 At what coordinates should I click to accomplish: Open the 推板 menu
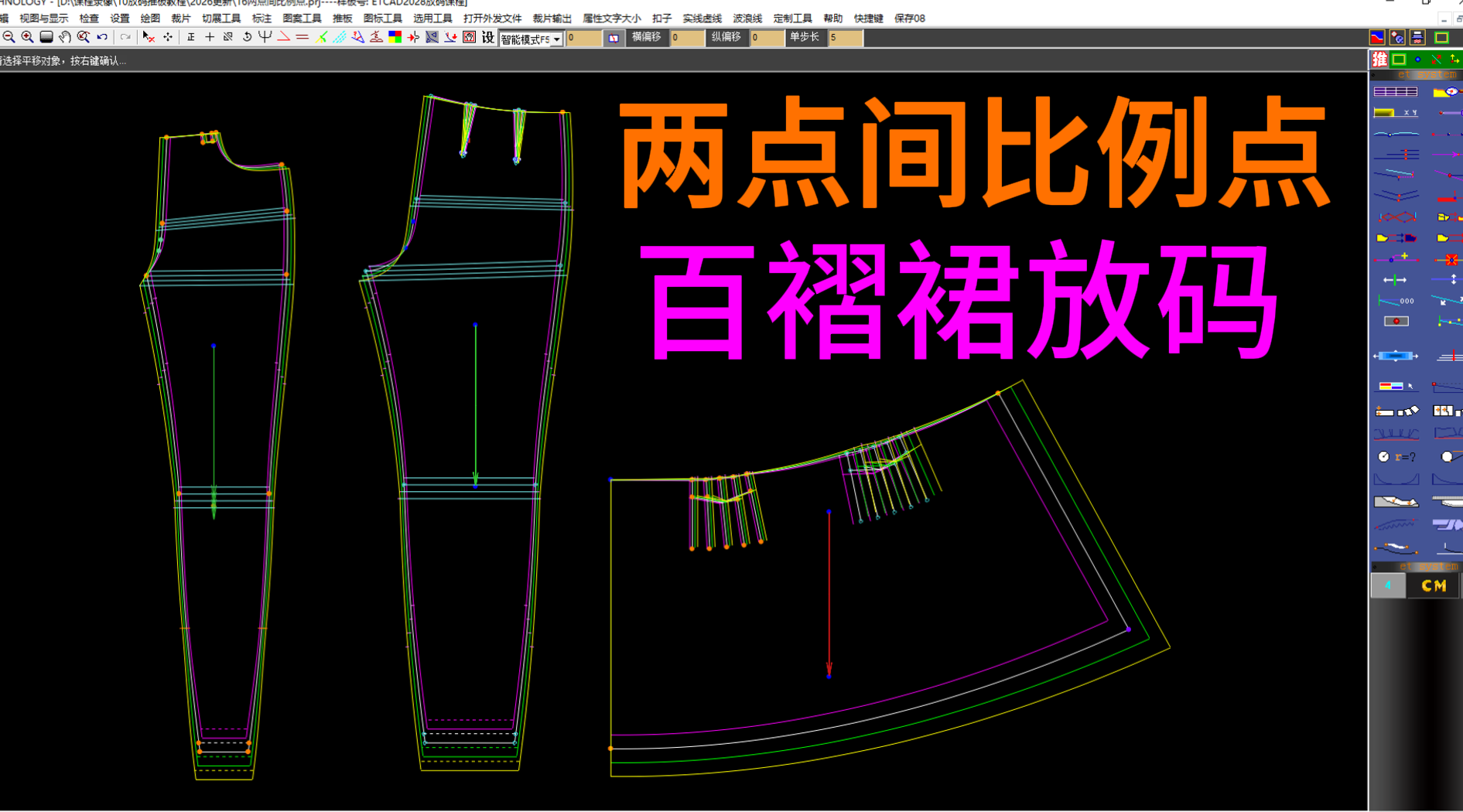click(x=342, y=18)
